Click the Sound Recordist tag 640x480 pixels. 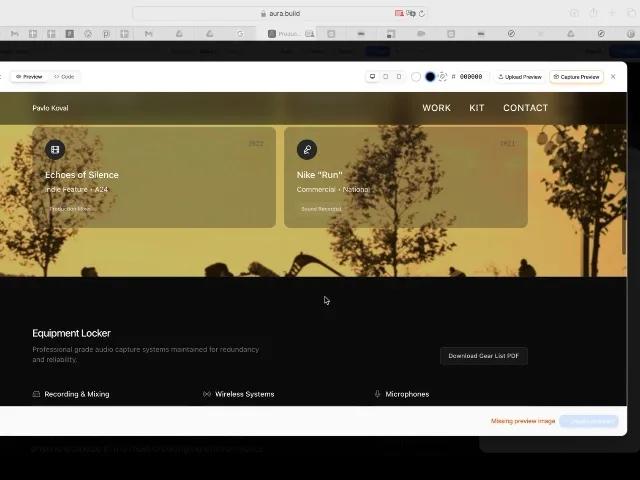point(321,209)
